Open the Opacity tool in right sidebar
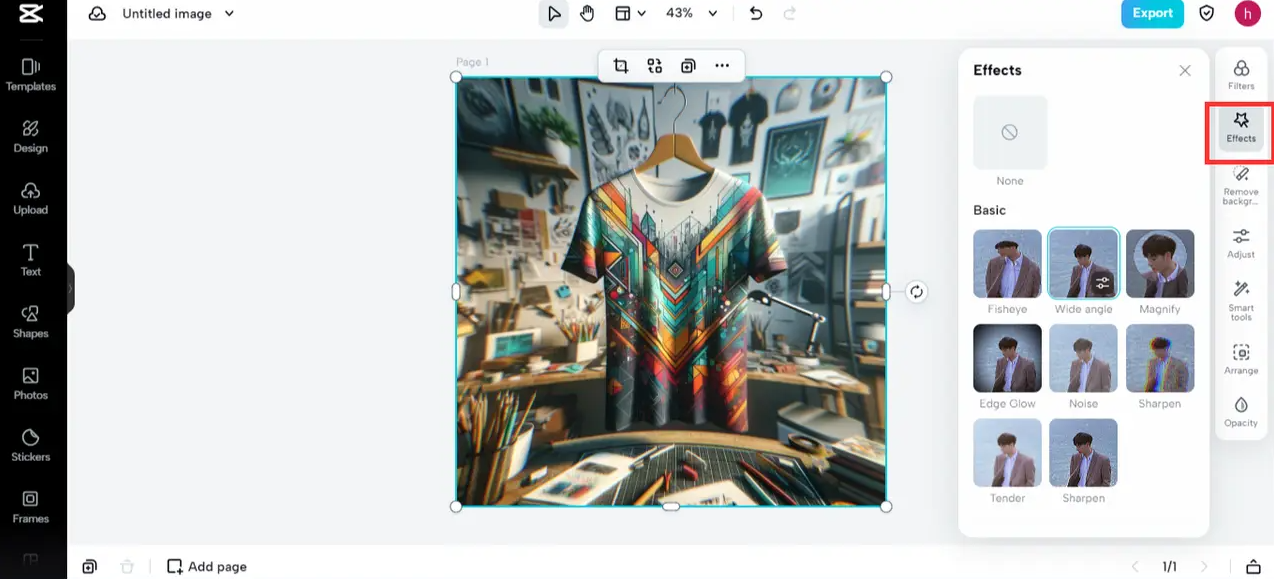This screenshot has height=579, width=1274. coord(1241,412)
